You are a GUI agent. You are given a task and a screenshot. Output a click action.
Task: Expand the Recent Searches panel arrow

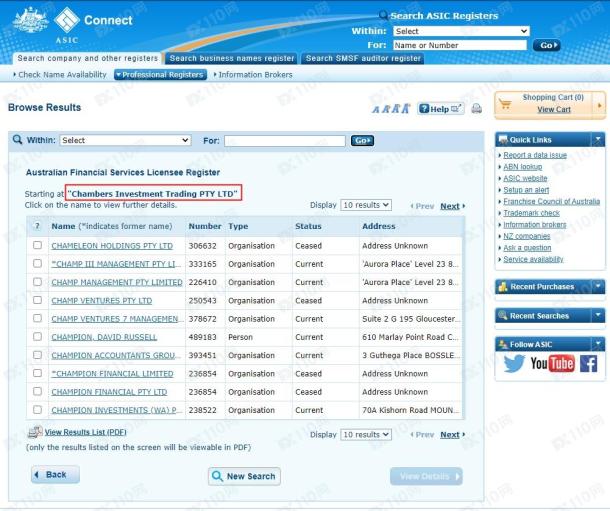click(598, 315)
